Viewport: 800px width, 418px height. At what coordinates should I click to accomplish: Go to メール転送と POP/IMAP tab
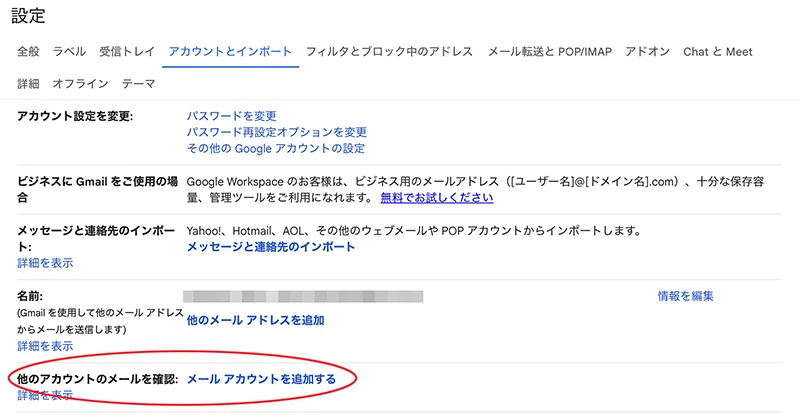point(550,51)
